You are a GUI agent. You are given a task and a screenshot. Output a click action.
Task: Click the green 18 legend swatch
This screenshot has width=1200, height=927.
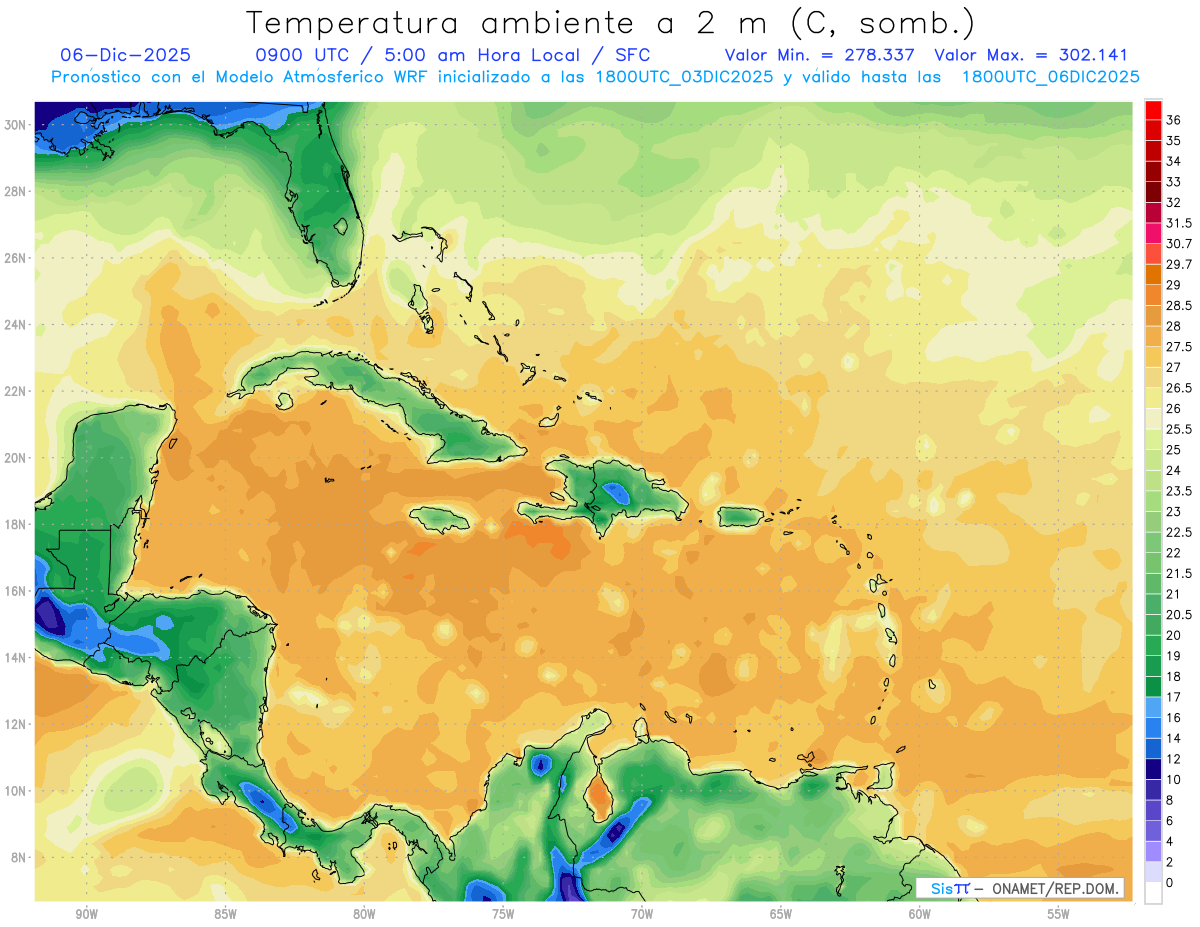1153,686
